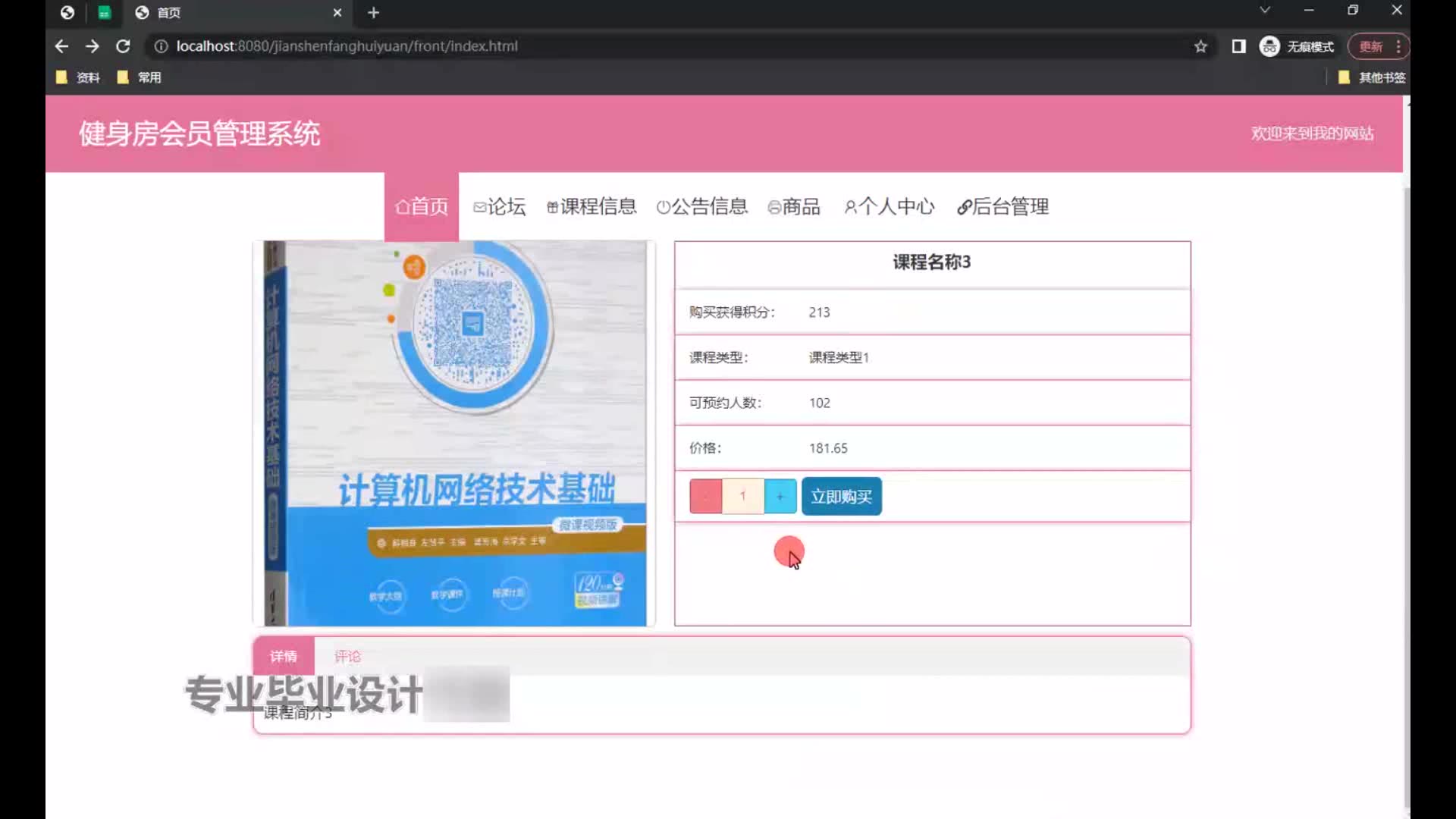
Task: Increase quantity with the plus button
Action: (x=780, y=496)
